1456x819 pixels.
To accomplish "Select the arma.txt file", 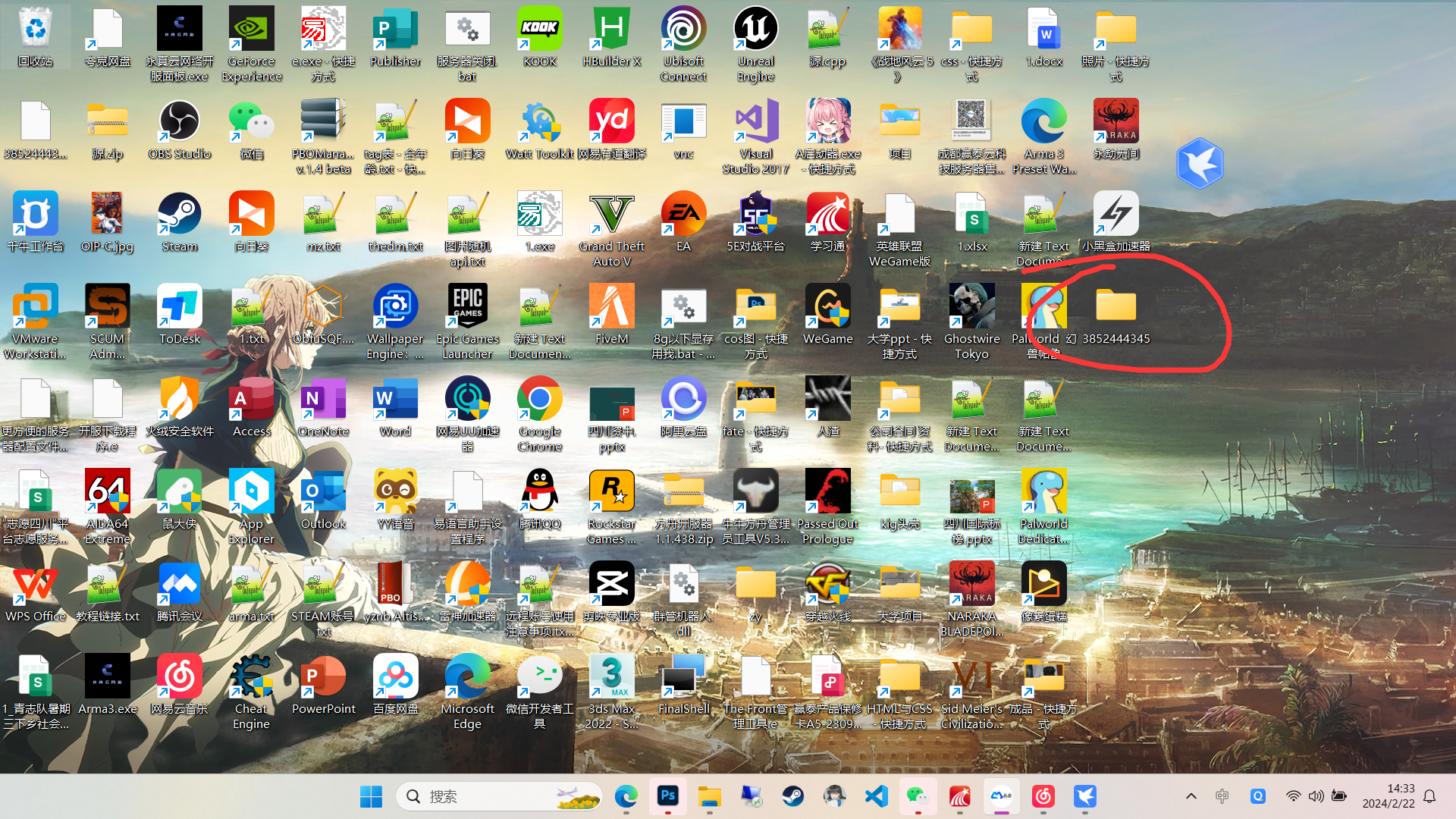I will [x=252, y=593].
